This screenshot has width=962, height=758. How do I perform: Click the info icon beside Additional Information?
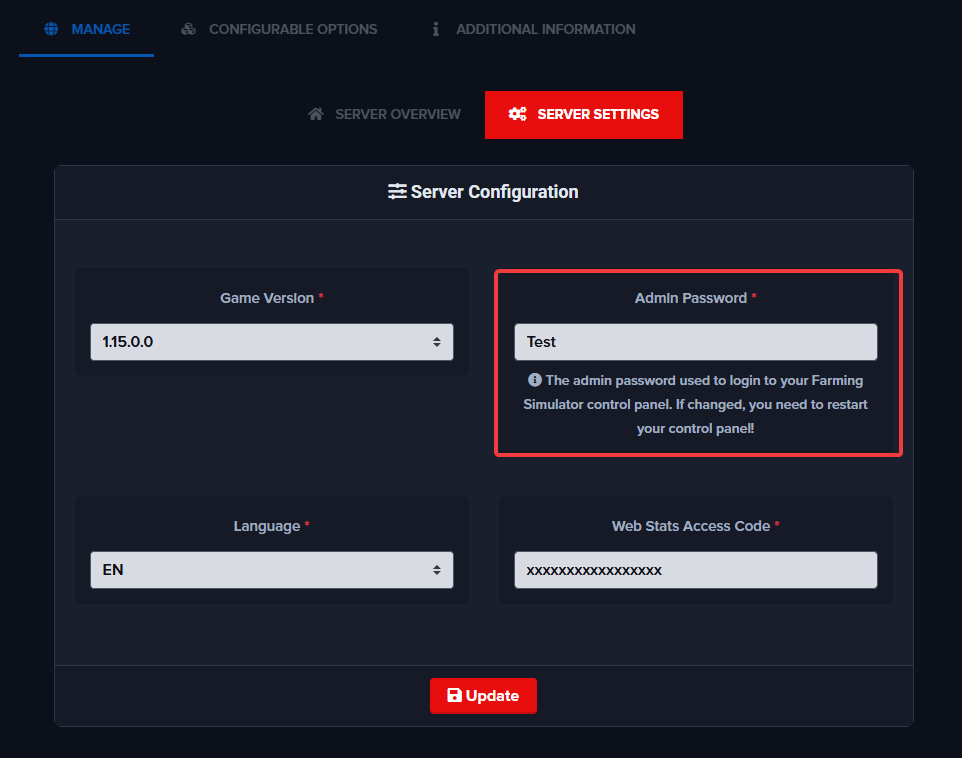click(x=435, y=29)
